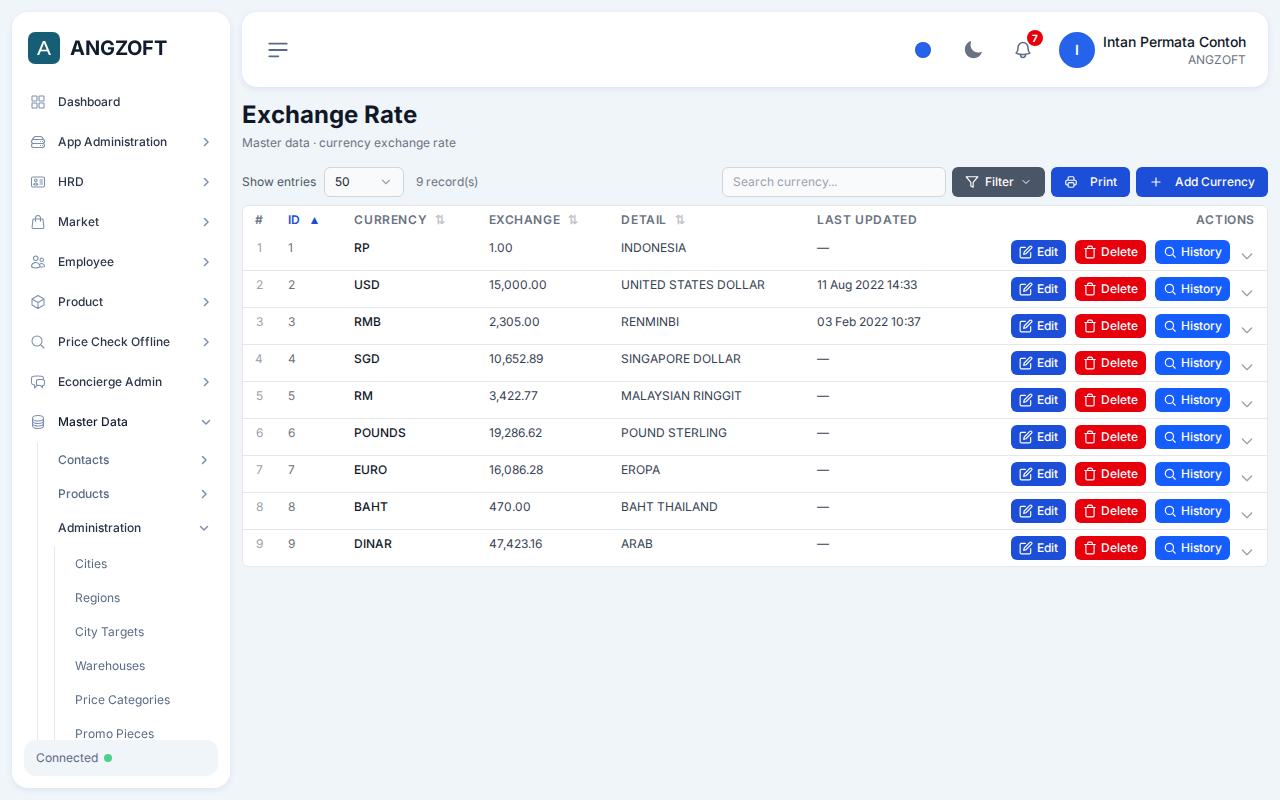Edit the BAHT currency row
1280x800 pixels.
point(1038,511)
